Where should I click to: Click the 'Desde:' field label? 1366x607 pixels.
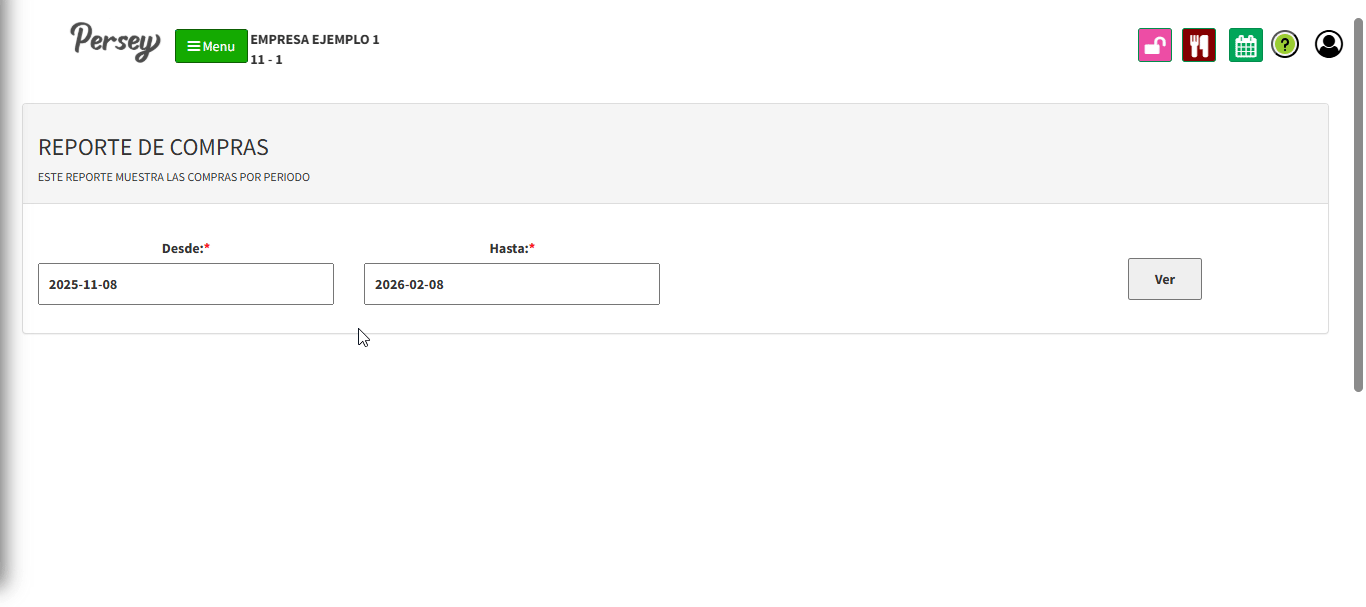[x=182, y=248]
